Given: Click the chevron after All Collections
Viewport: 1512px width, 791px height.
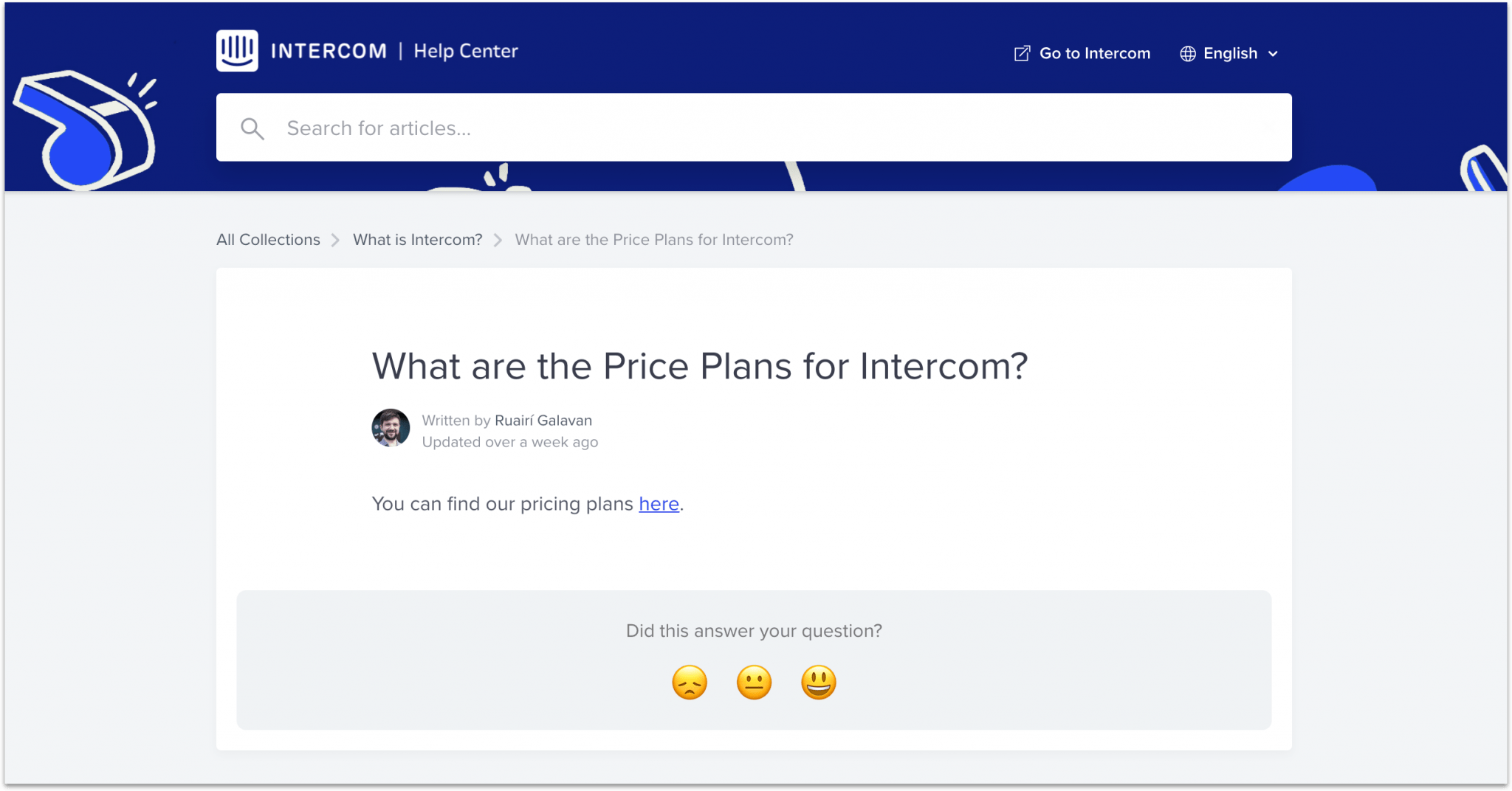Looking at the screenshot, I should [336, 240].
